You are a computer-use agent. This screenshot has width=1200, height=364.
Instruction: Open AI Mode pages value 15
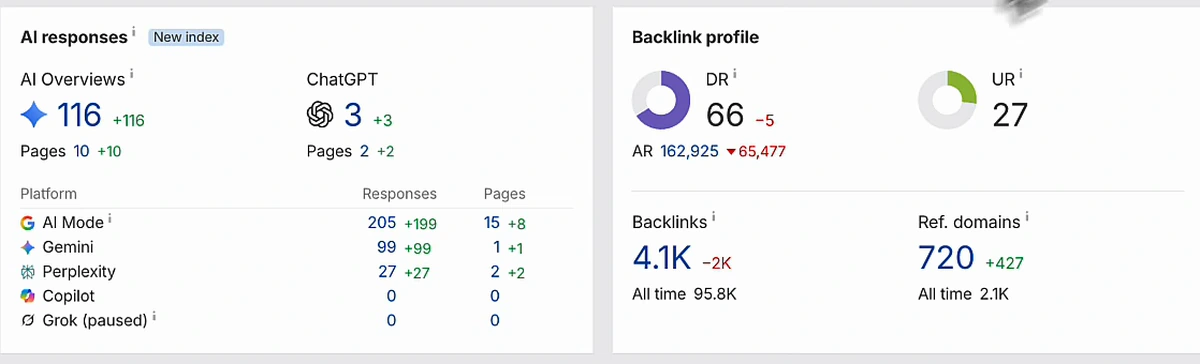[492, 223]
